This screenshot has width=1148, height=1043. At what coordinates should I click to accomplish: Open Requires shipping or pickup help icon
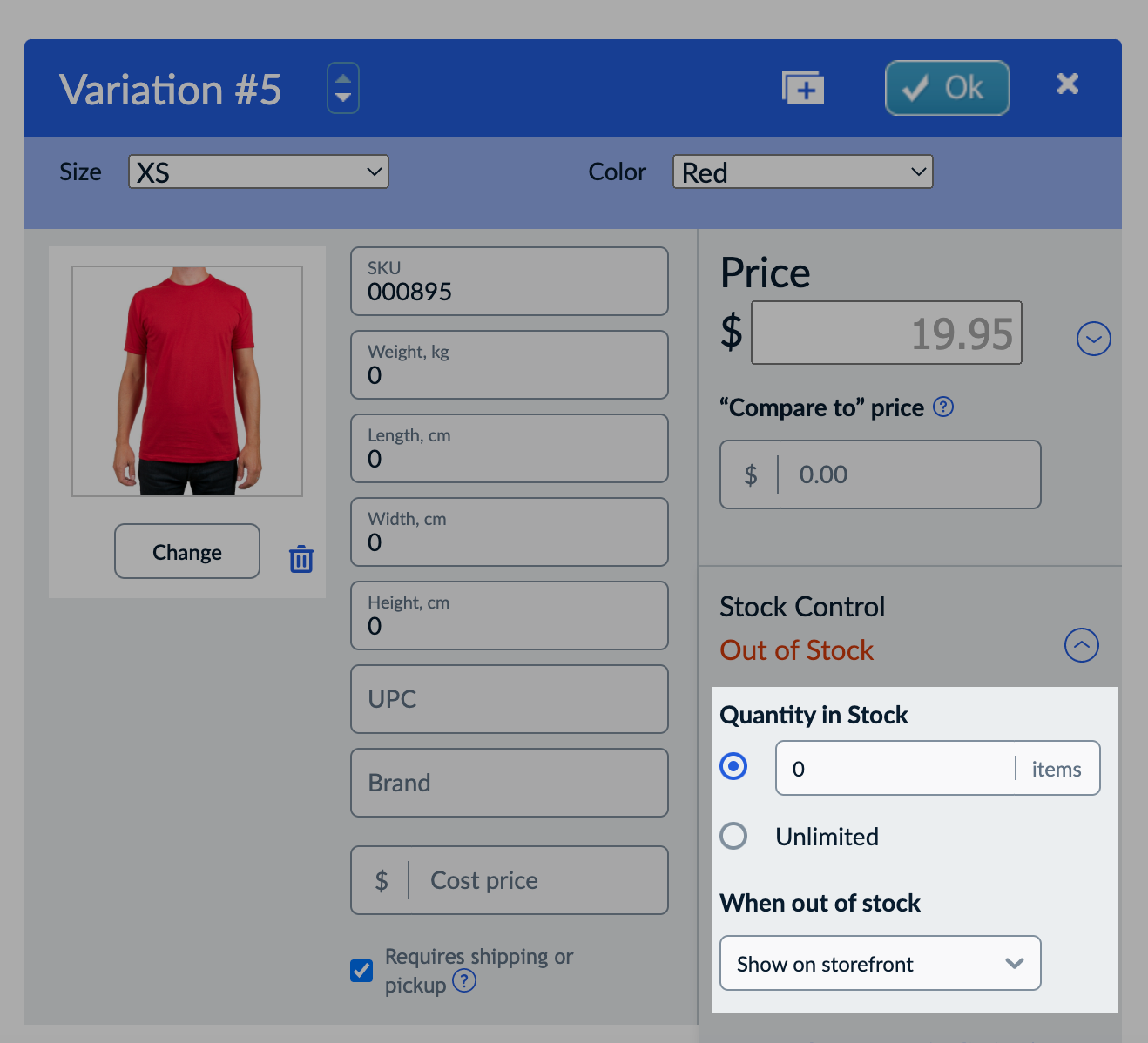click(464, 981)
